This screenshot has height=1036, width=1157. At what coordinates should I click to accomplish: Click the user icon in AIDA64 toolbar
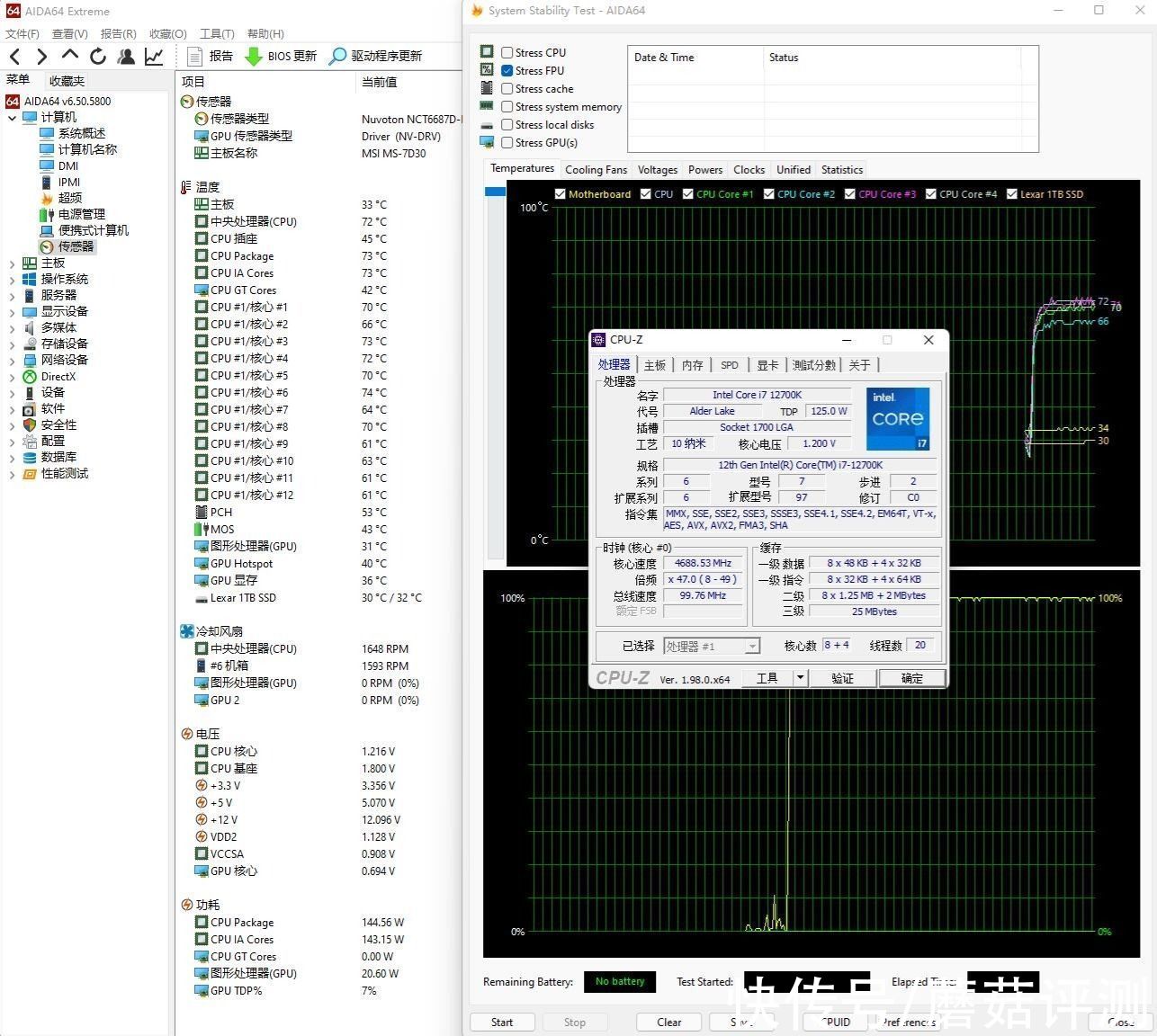point(126,56)
